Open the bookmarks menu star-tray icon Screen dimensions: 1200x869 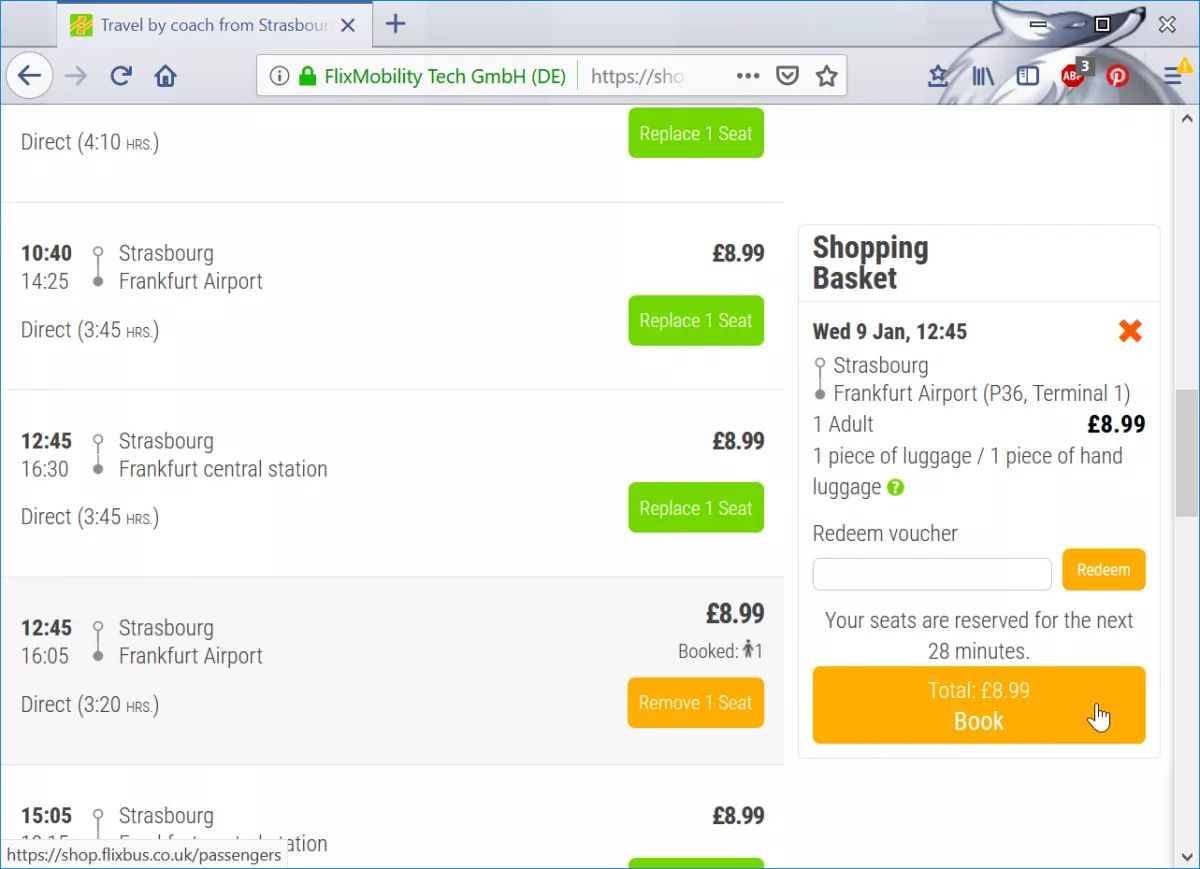(938, 76)
